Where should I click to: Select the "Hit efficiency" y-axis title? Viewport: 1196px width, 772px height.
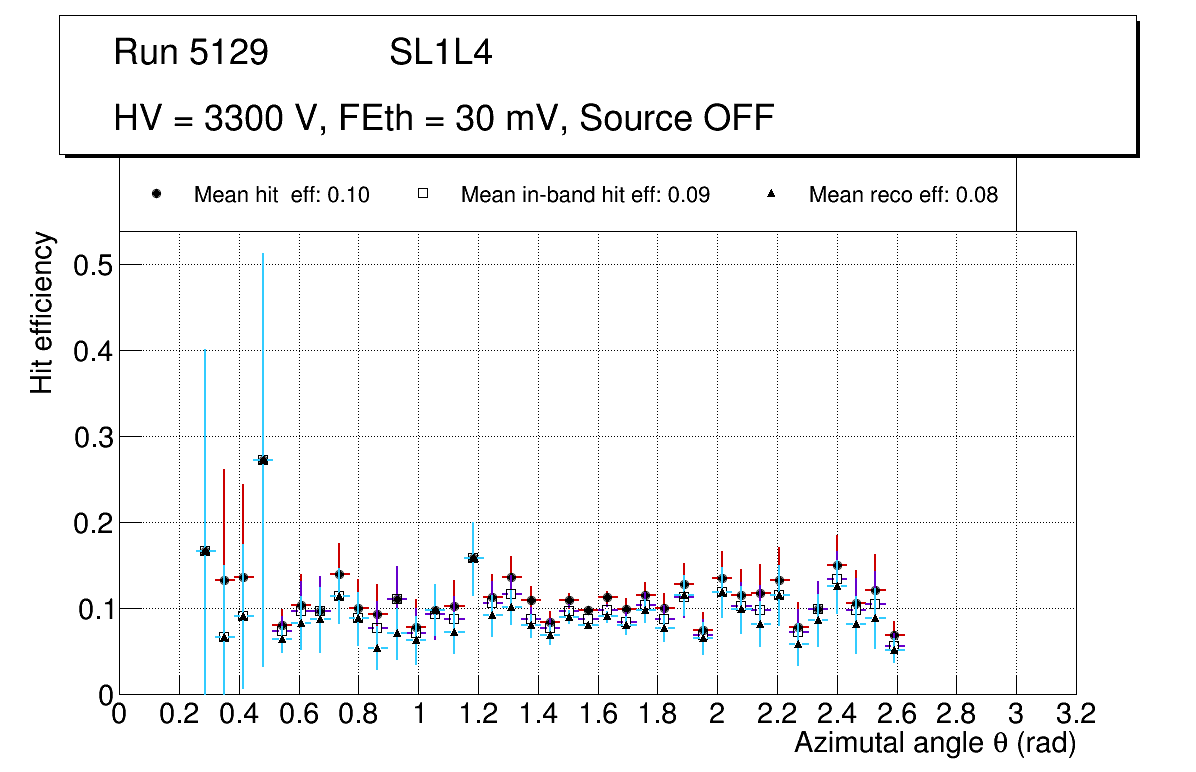[42, 312]
